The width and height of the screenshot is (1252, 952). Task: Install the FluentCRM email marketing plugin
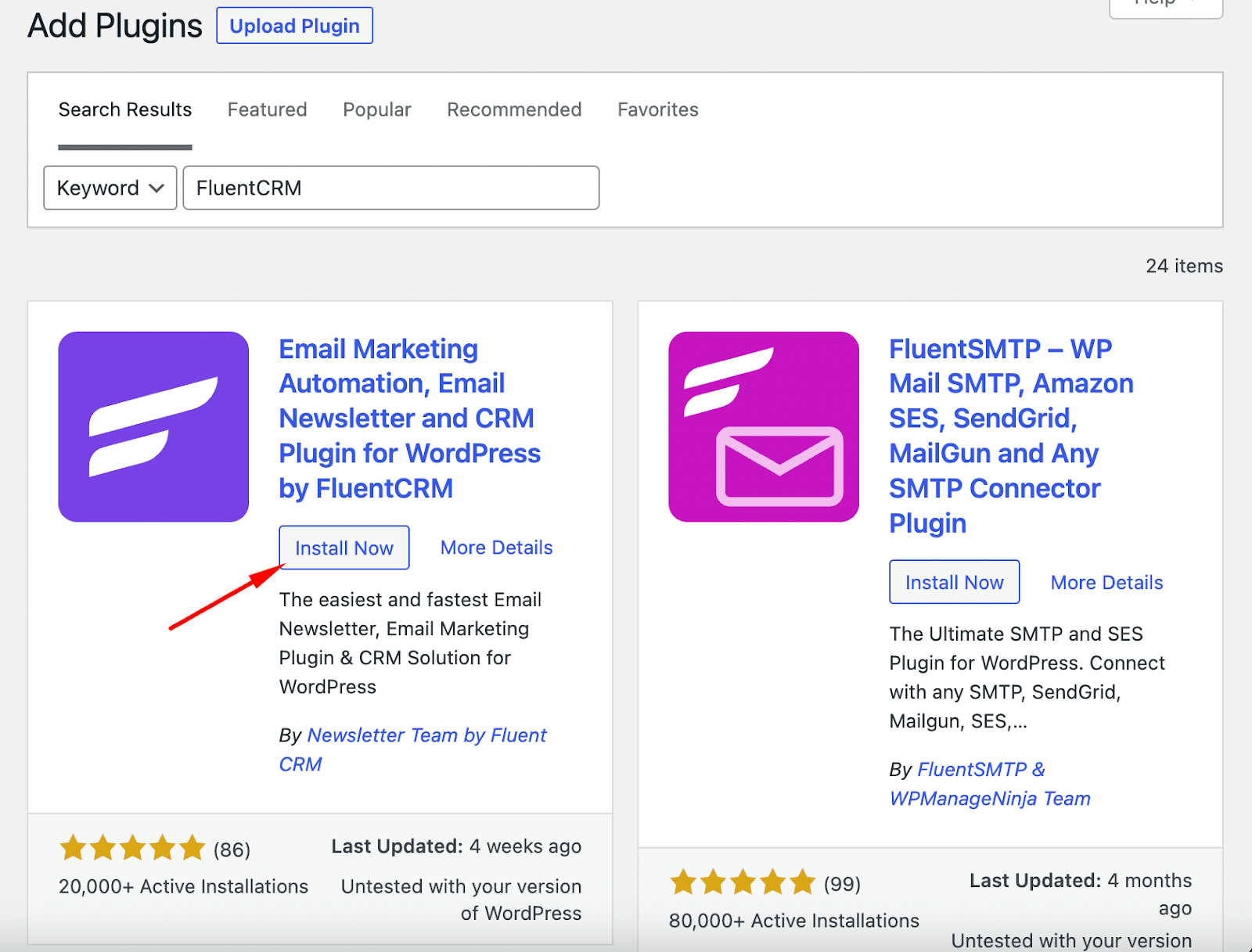(x=344, y=548)
